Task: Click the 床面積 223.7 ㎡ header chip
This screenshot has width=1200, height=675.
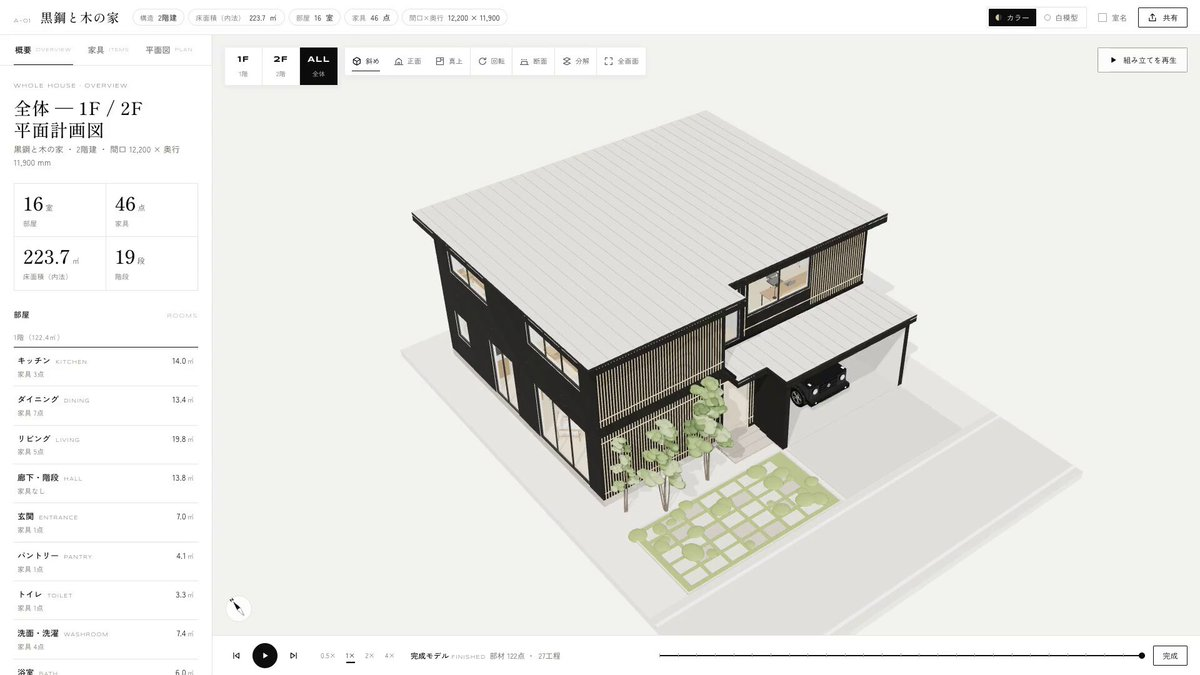Action: (236, 17)
